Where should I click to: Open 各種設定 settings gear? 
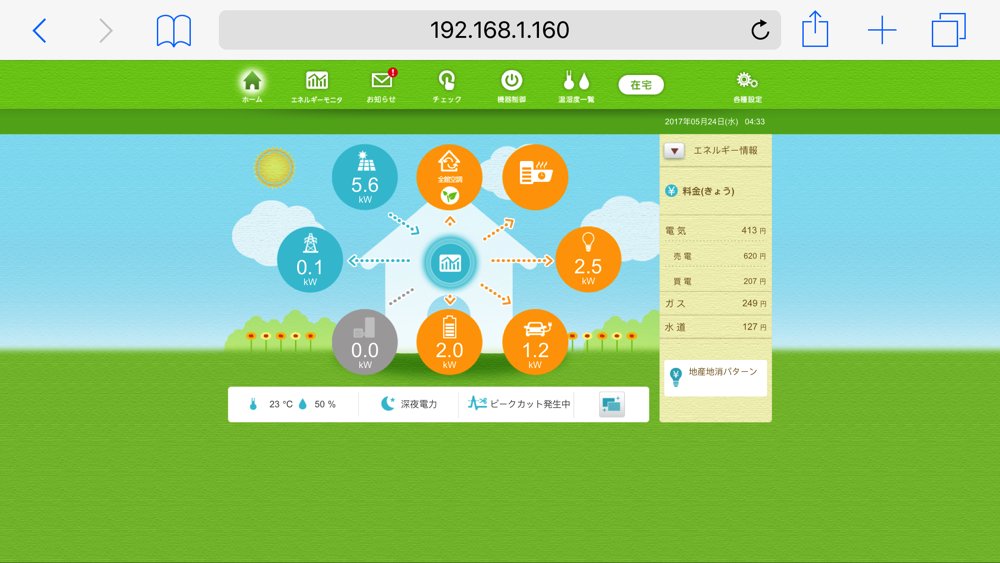pyautogui.click(x=747, y=86)
